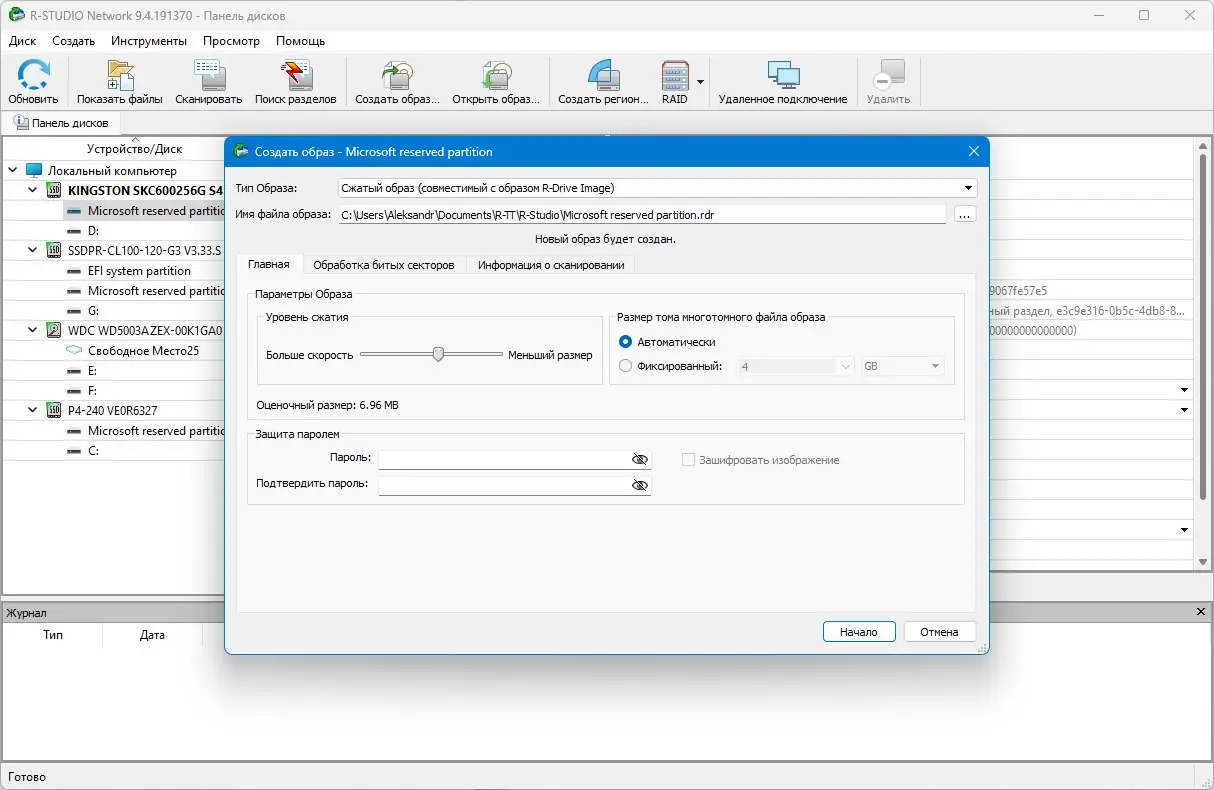The width and height of the screenshot is (1214, 790).
Task: Switch to Обработка битых секторов tab
Action: (384, 265)
